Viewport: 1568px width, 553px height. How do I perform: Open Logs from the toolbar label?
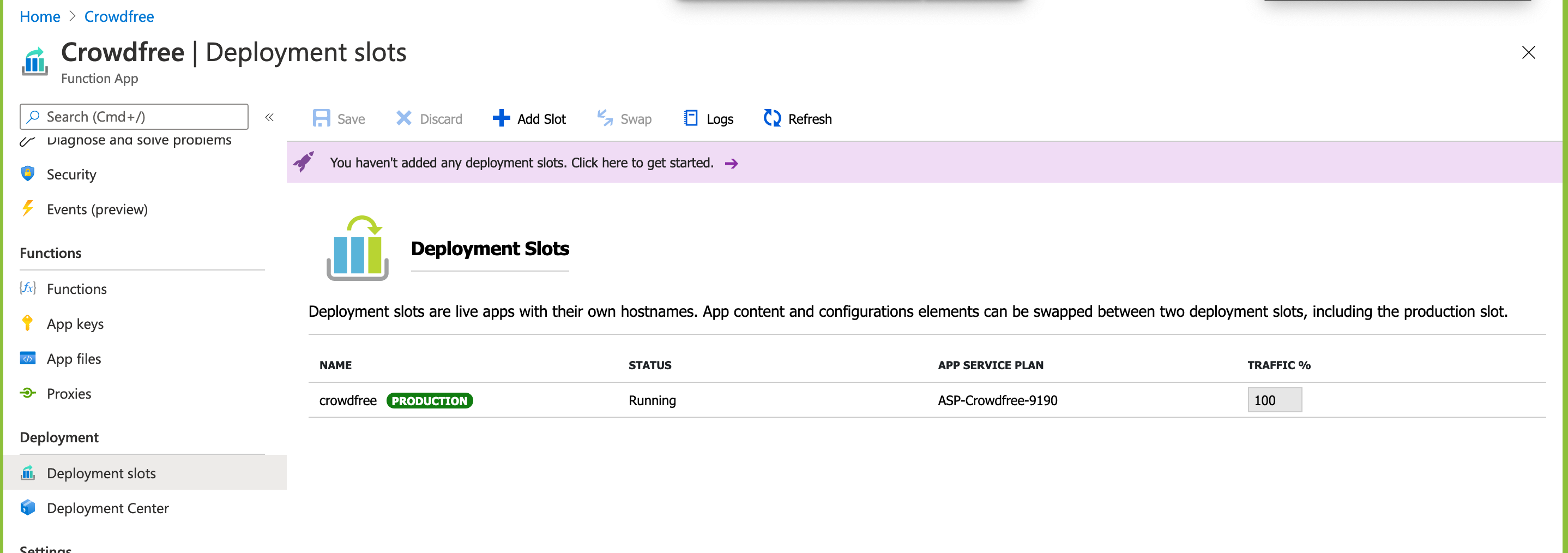coord(720,119)
